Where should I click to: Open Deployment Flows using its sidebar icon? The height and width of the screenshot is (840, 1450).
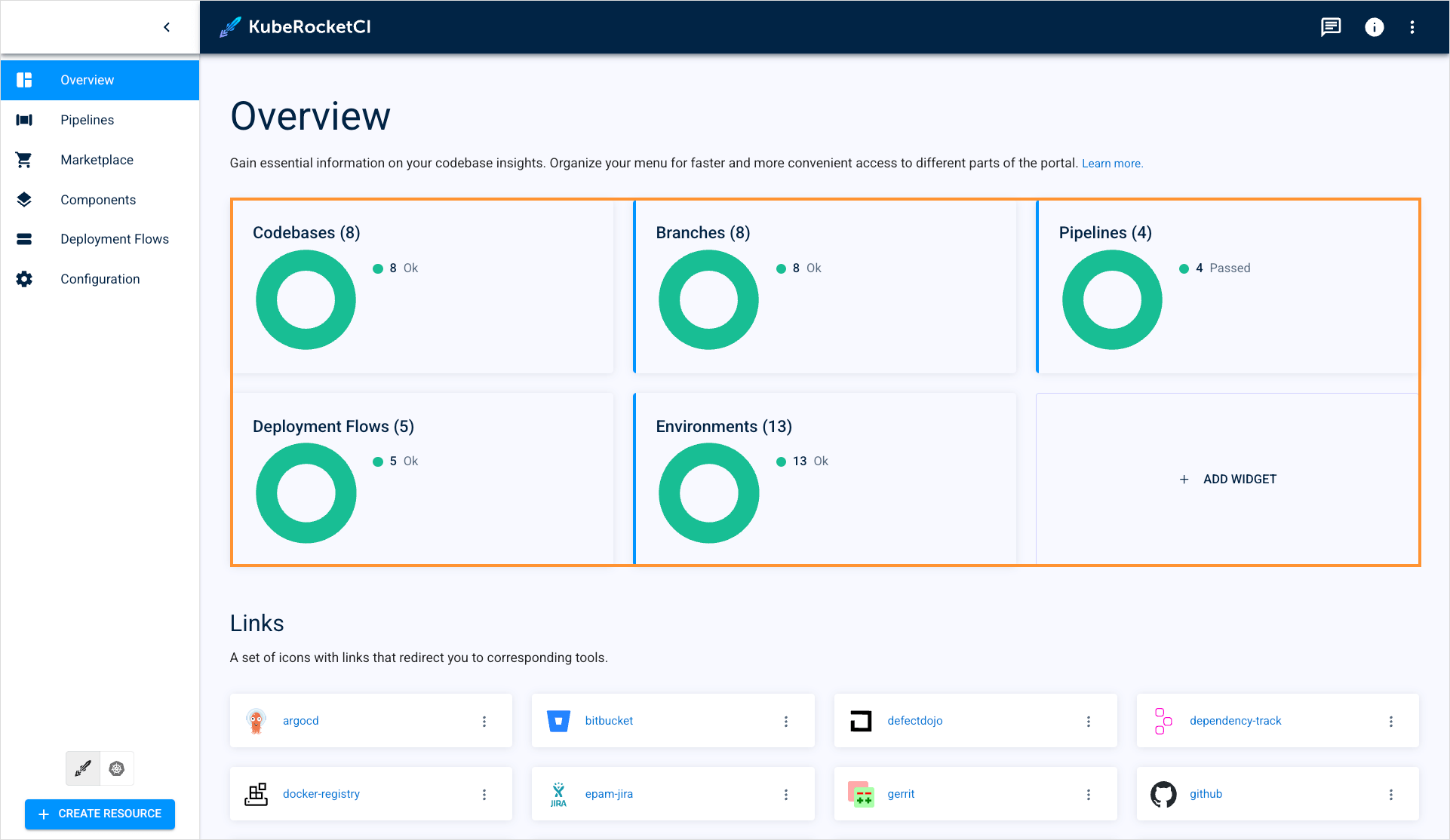(24, 238)
